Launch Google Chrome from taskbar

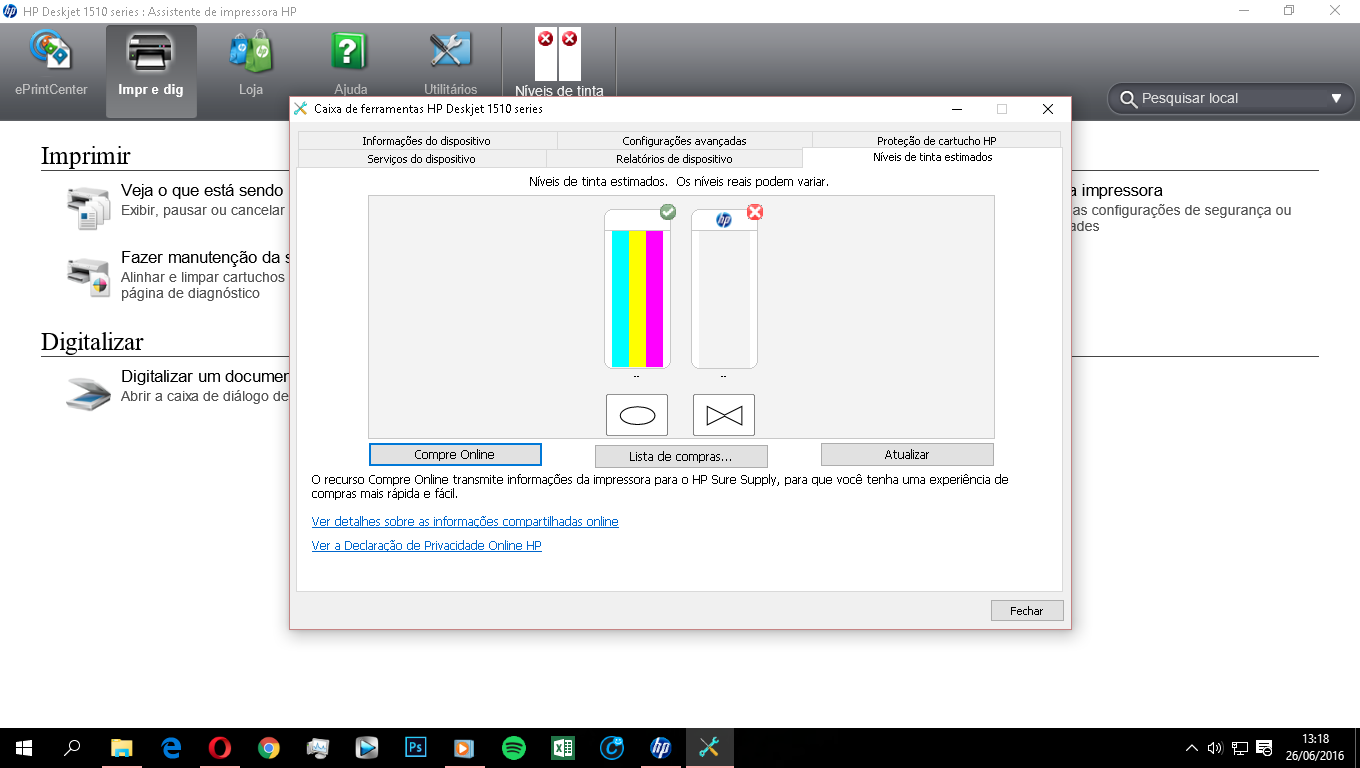tap(268, 747)
